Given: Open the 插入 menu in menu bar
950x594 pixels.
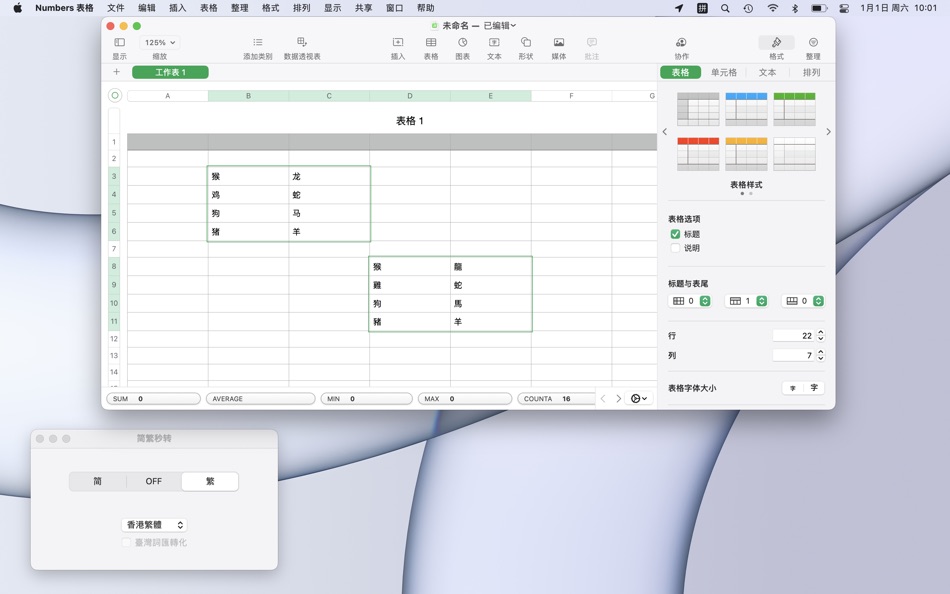Looking at the screenshot, I should point(178,8).
